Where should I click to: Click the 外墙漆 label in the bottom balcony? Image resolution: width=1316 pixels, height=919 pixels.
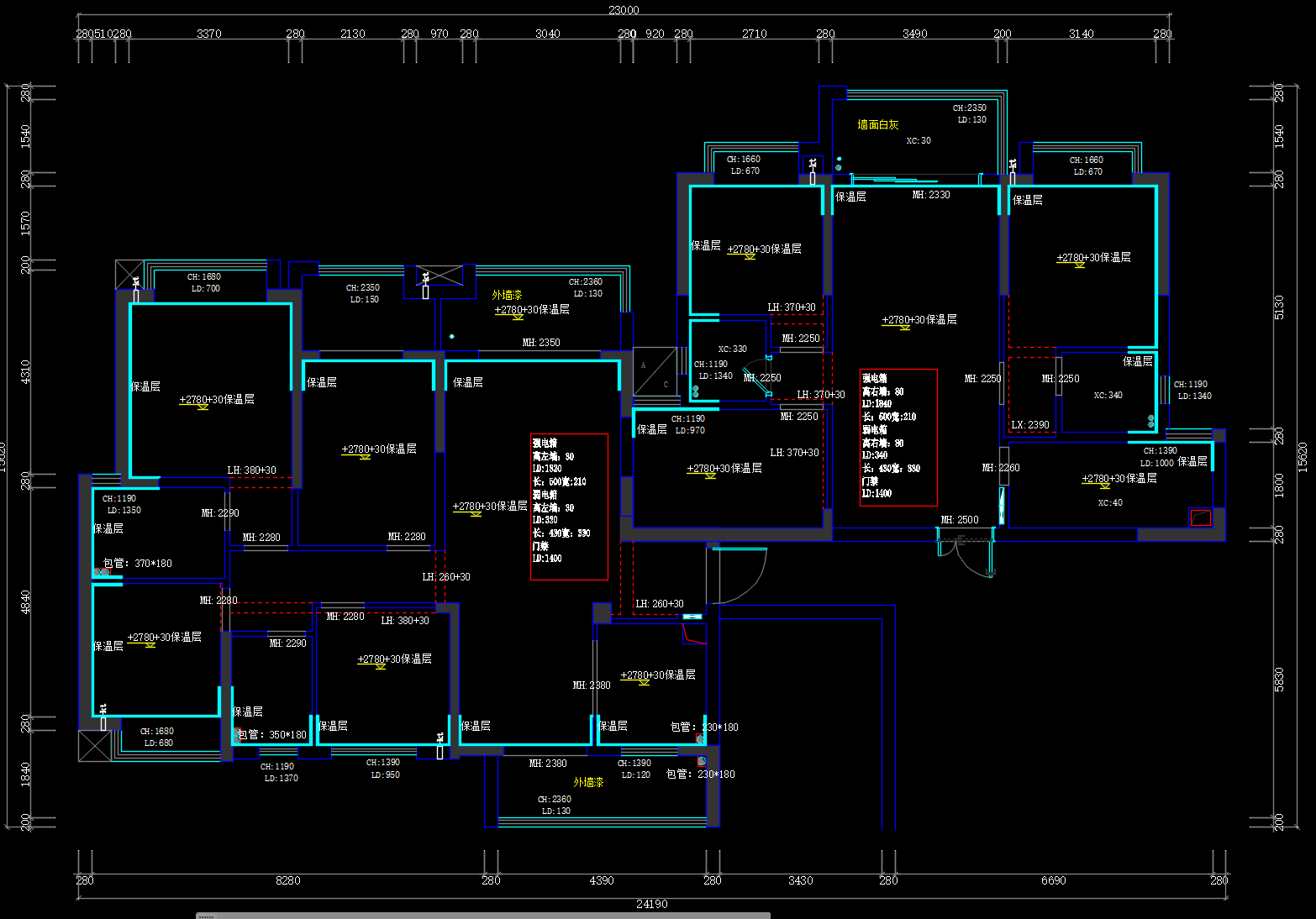588,782
